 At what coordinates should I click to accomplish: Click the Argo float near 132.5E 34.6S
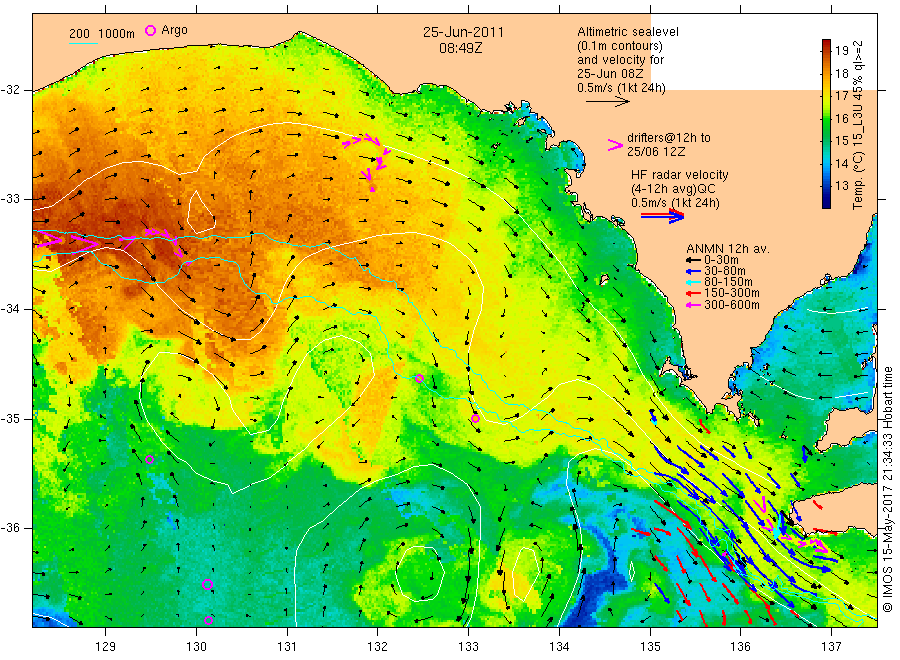(420, 378)
